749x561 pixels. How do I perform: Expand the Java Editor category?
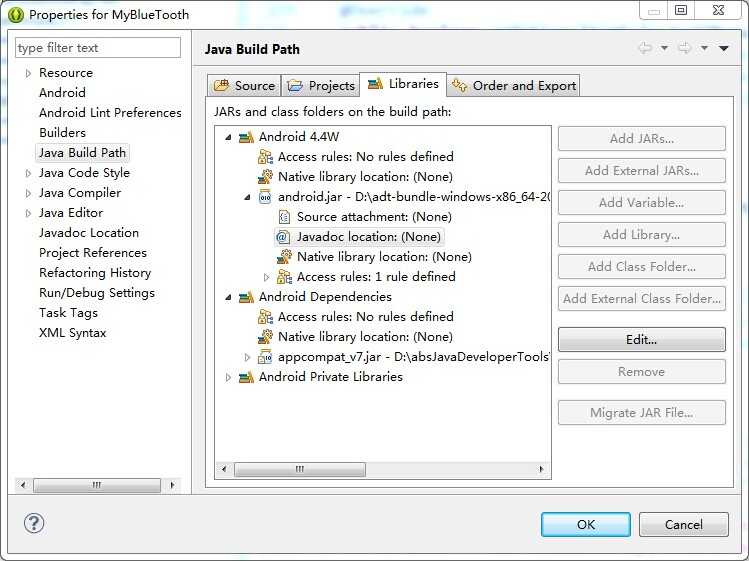pos(28,213)
